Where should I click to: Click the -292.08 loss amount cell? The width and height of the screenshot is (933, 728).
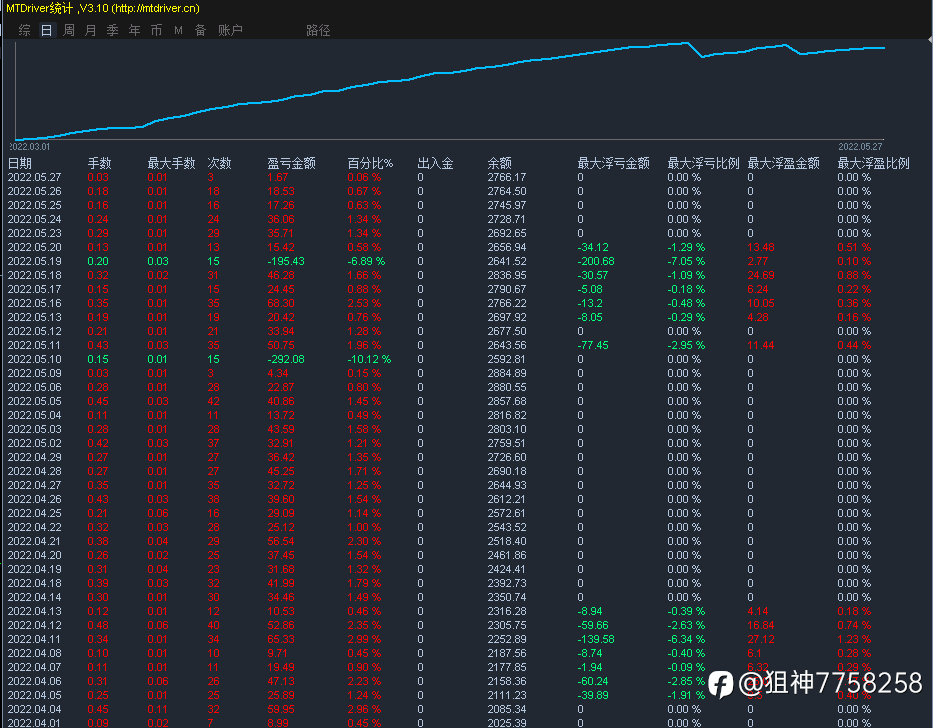click(x=286, y=360)
